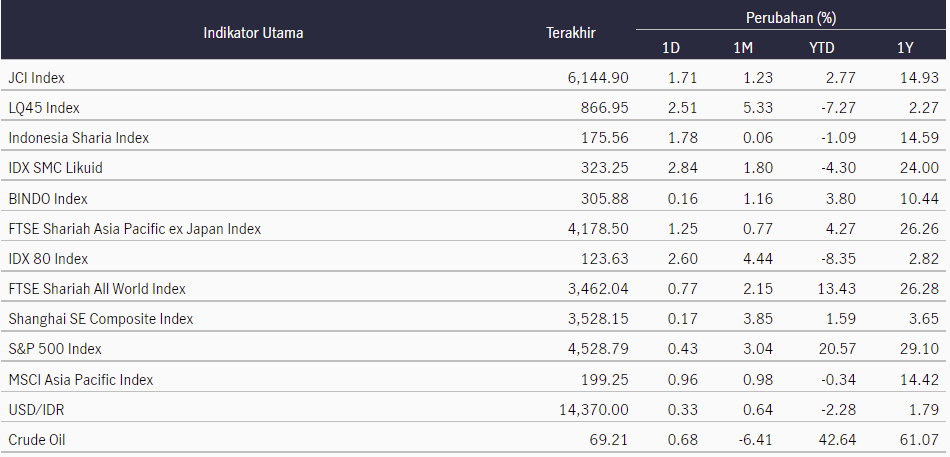The height and width of the screenshot is (457, 950).
Task: Click the Perubahan (%) header
Action: (x=791, y=18)
